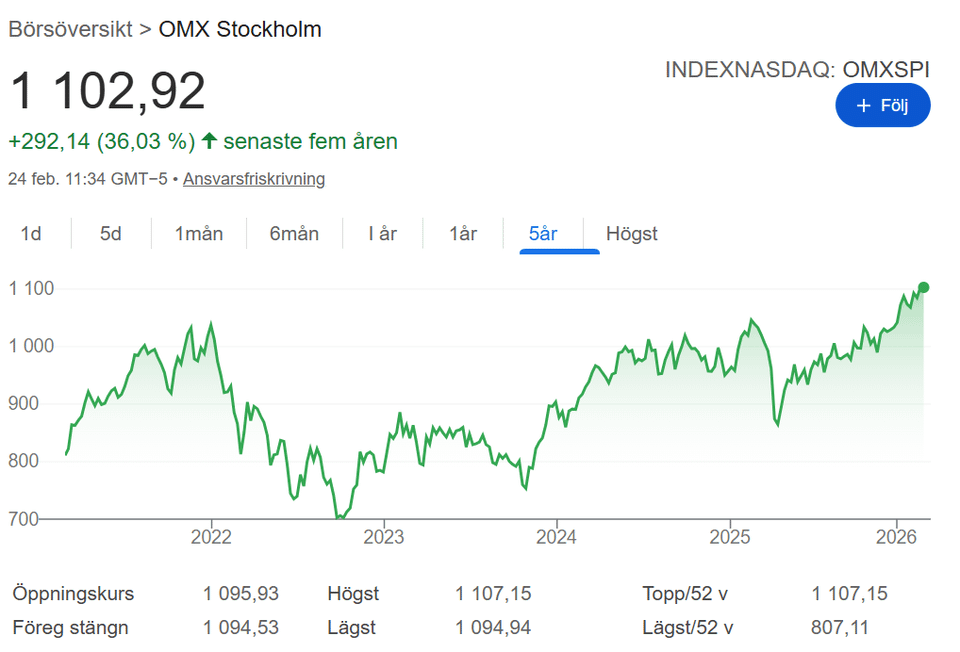Click the Topp/52 v value 1 107,15

click(x=849, y=594)
